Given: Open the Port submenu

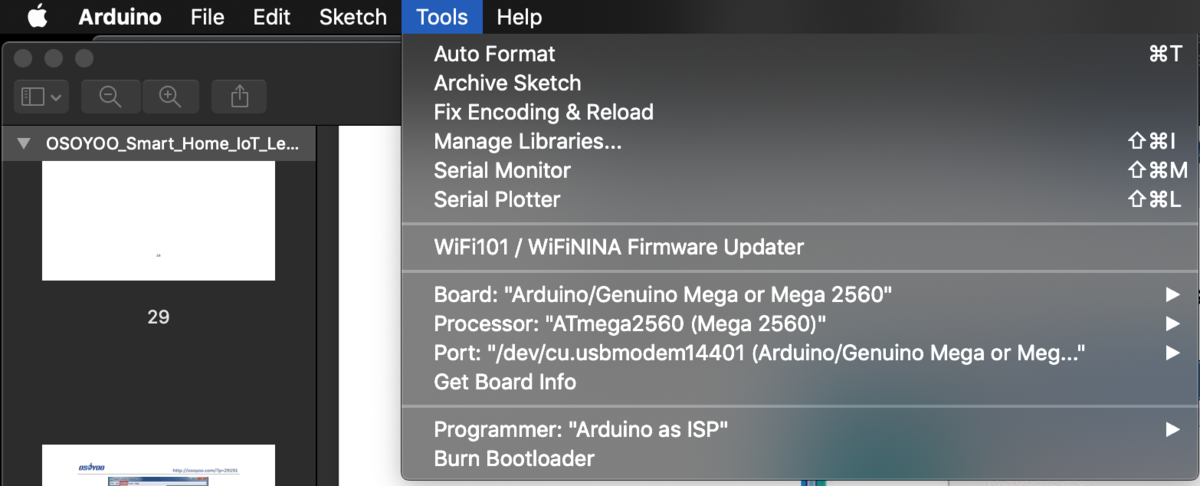Looking at the screenshot, I should tap(760, 353).
